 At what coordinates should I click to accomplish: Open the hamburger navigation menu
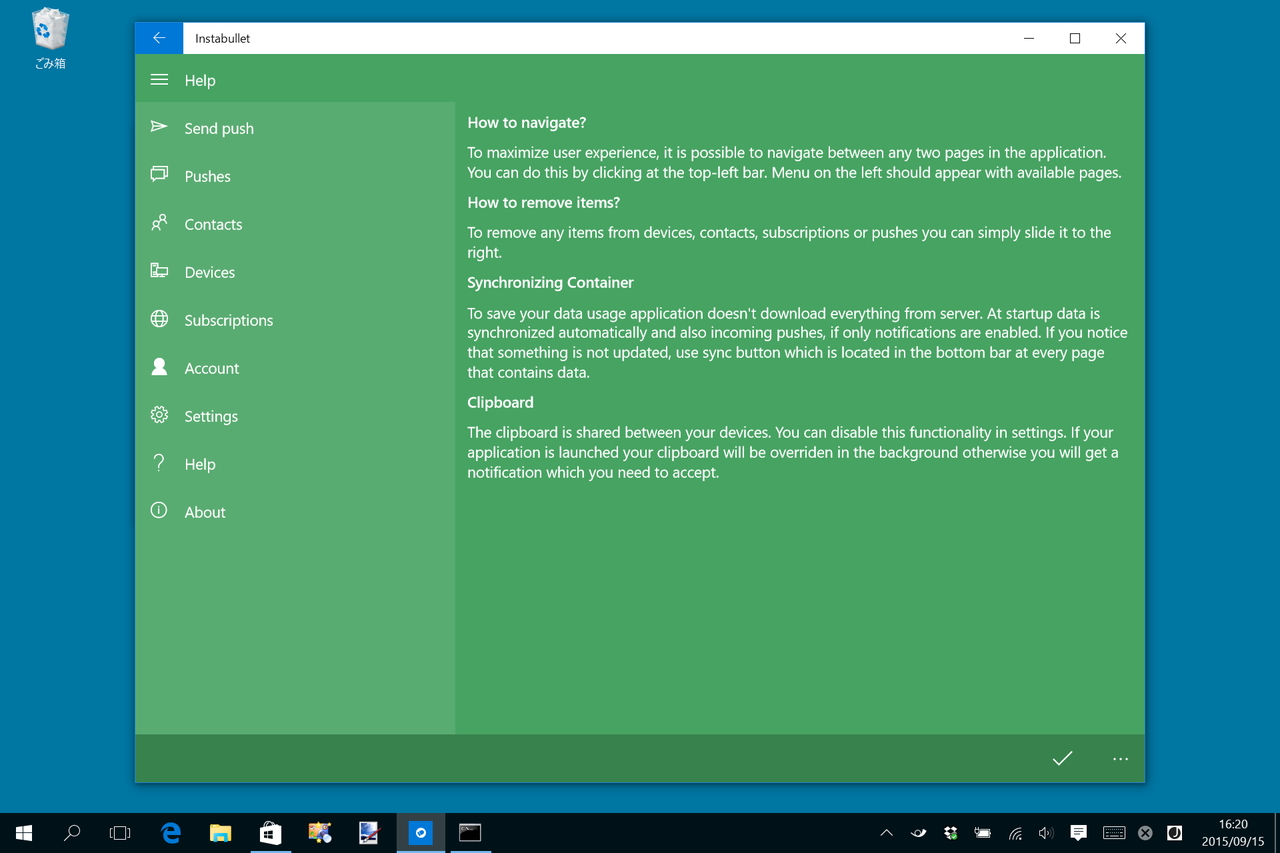(x=159, y=80)
